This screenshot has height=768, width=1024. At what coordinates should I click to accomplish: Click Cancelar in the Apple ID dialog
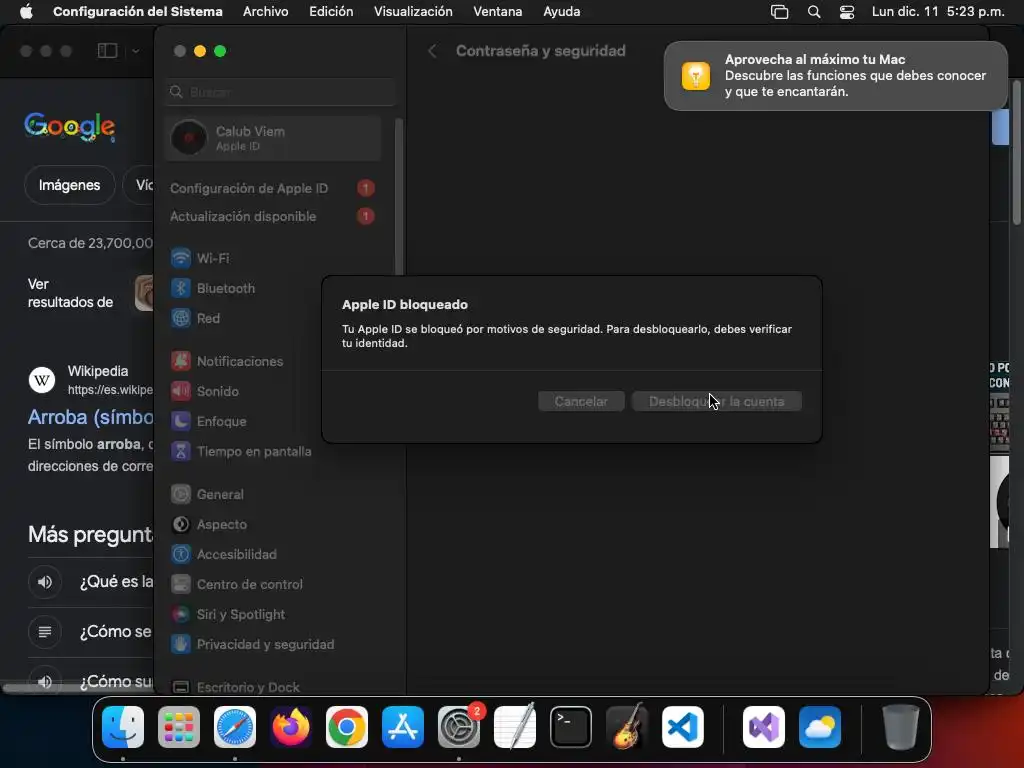click(581, 401)
